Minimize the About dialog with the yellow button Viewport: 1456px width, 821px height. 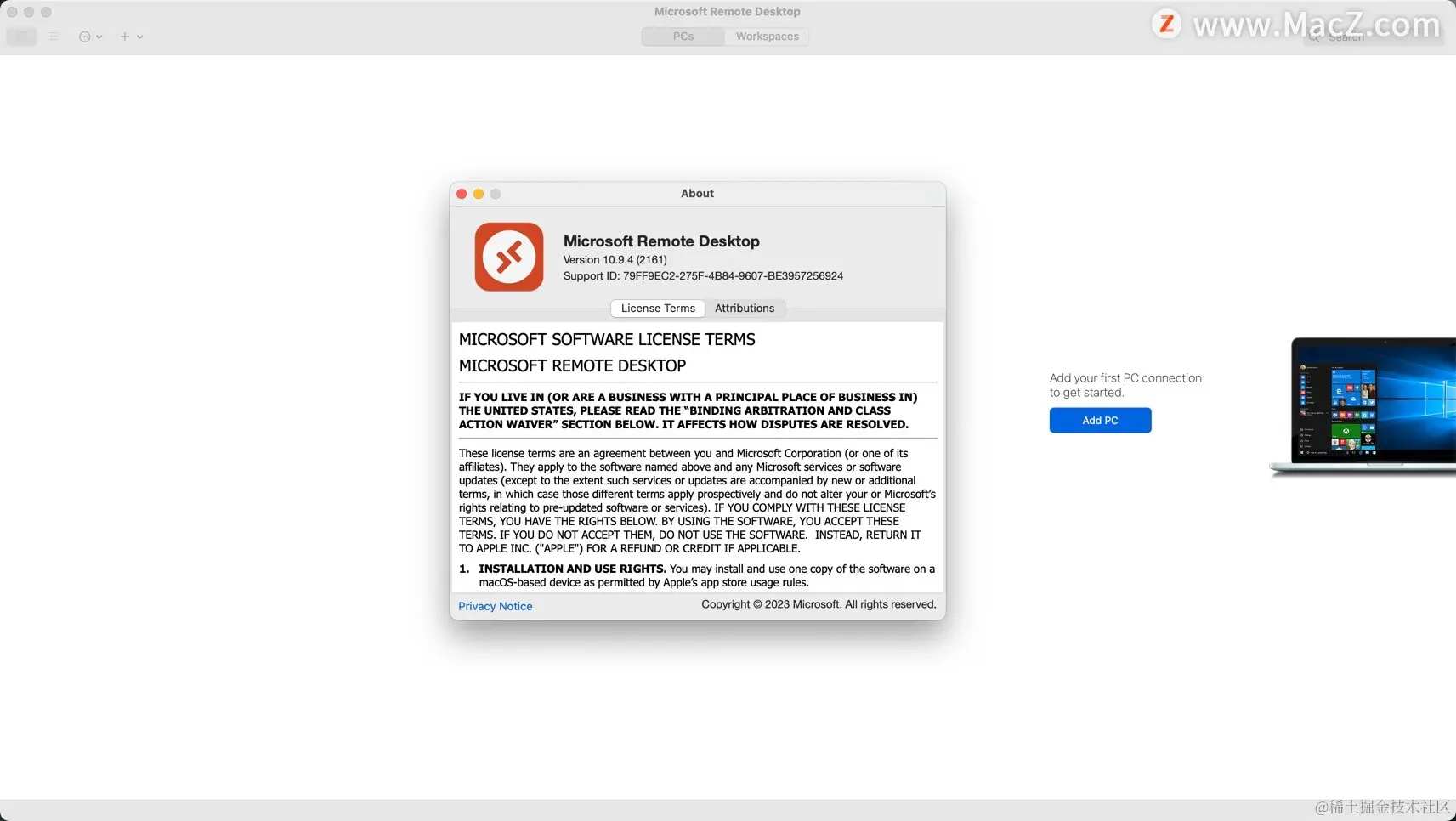coord(479,194)
